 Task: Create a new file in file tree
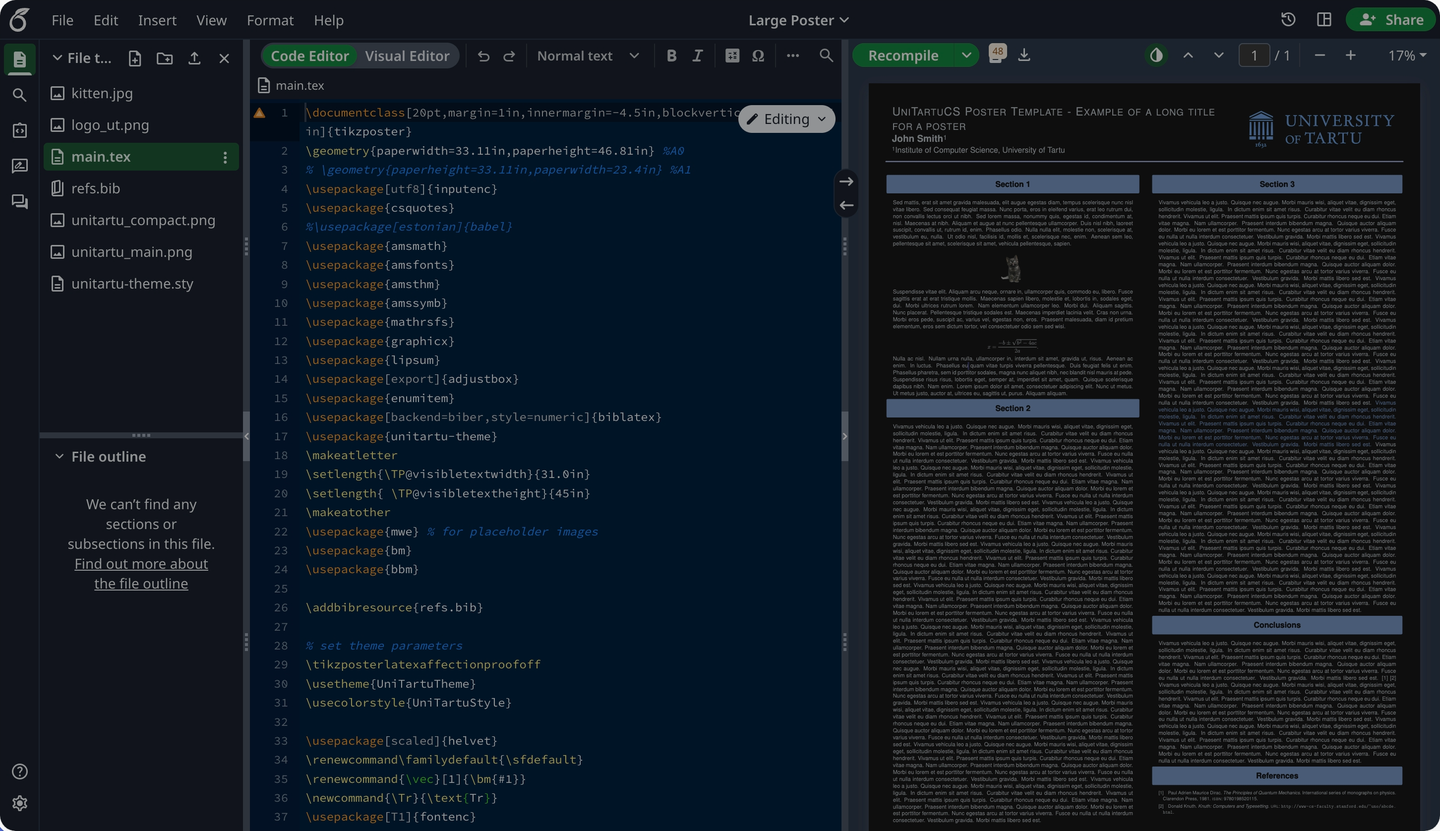click(x=135, y=59)
